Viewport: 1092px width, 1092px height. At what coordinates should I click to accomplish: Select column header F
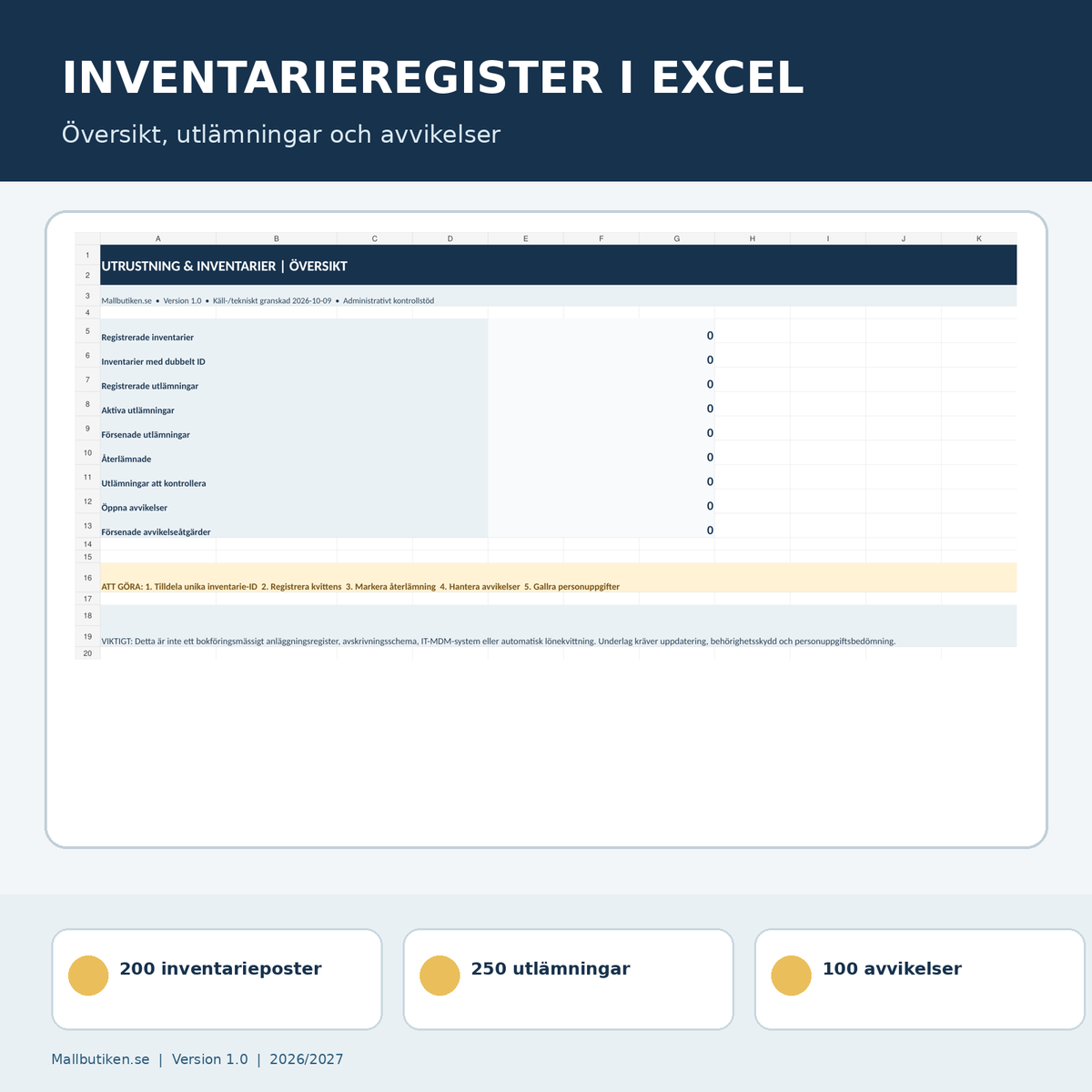point(602,238)
